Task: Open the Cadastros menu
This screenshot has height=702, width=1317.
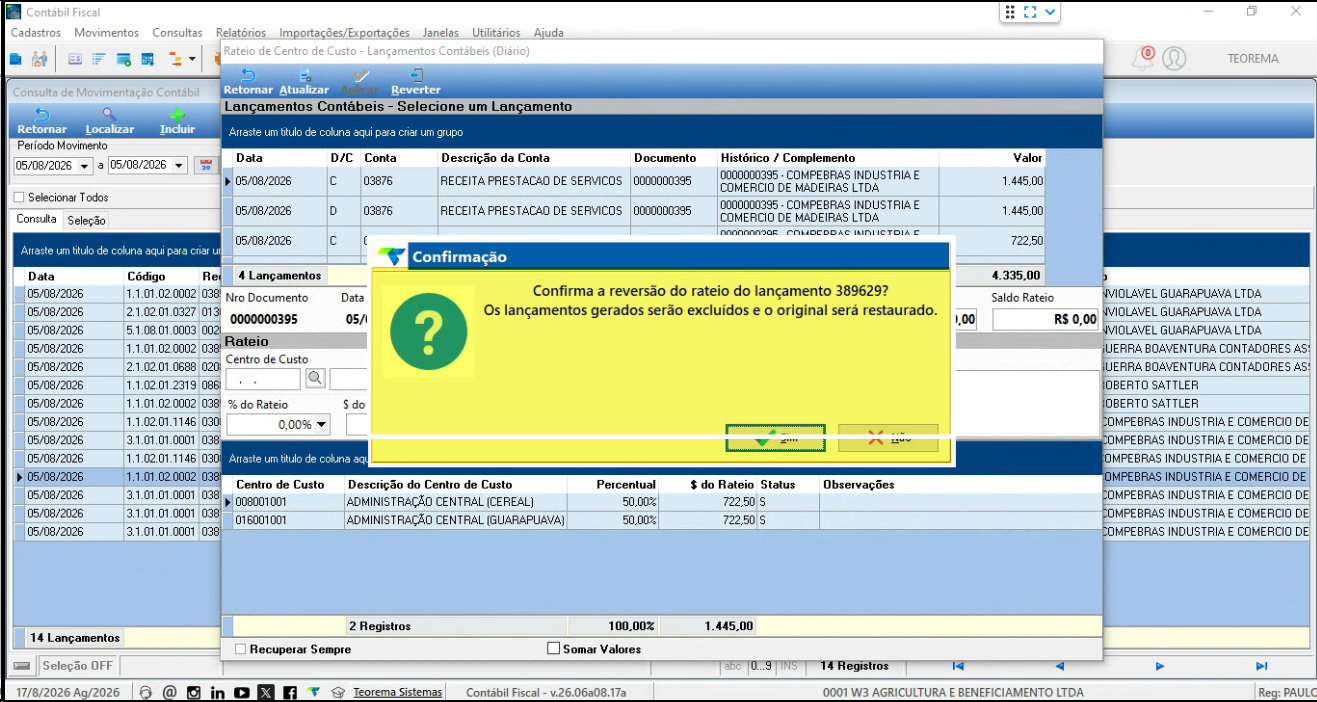Action: (36, 33)
